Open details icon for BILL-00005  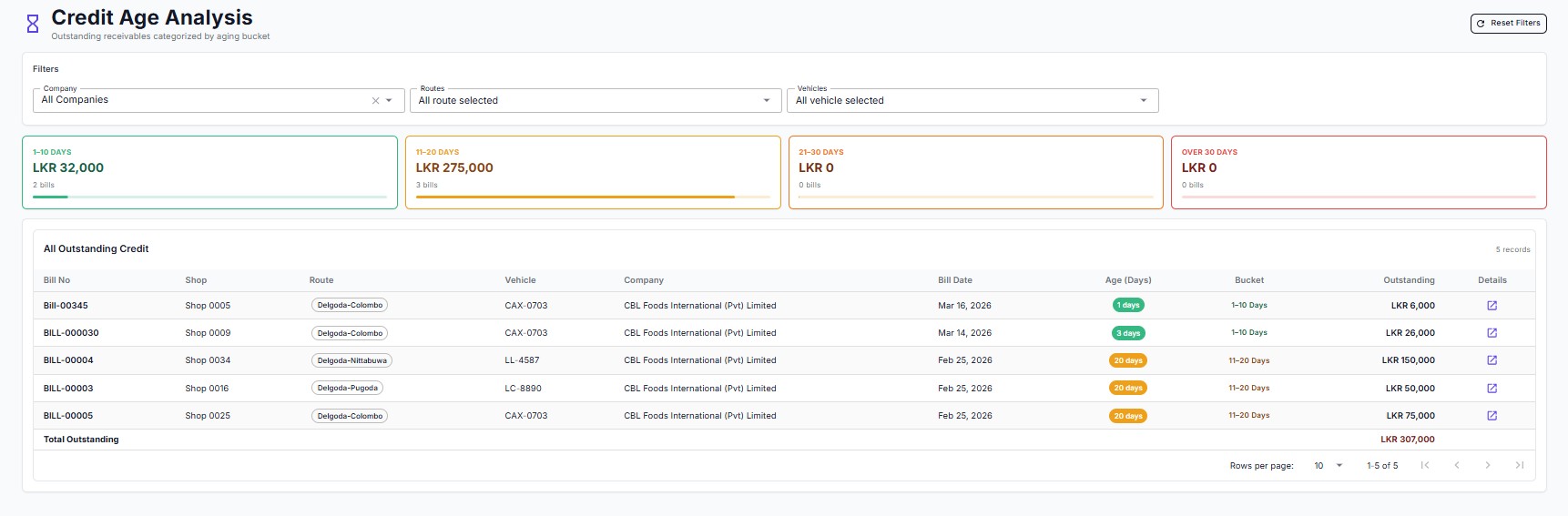point(1492,416)
